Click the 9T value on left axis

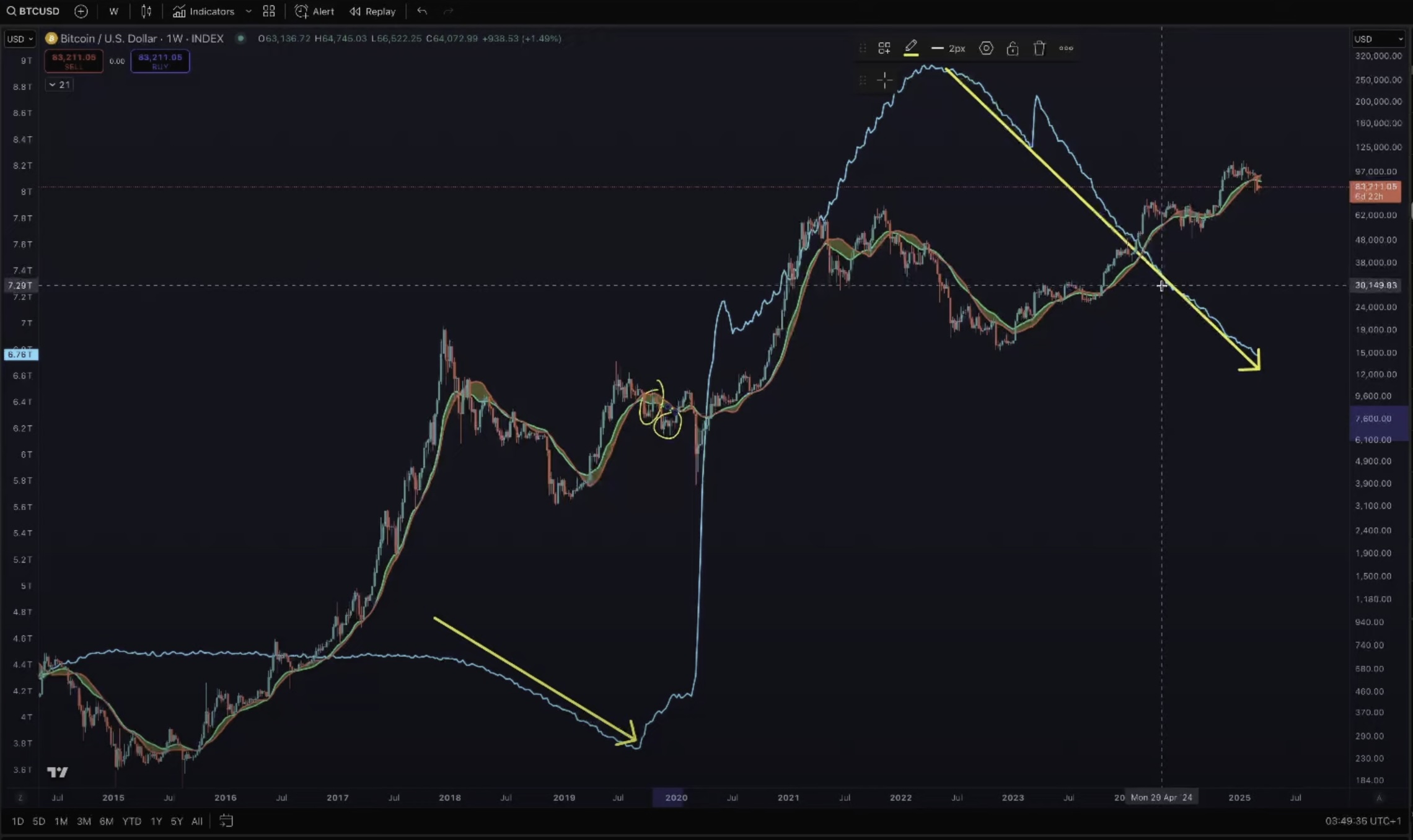click(x=26, y=61)
